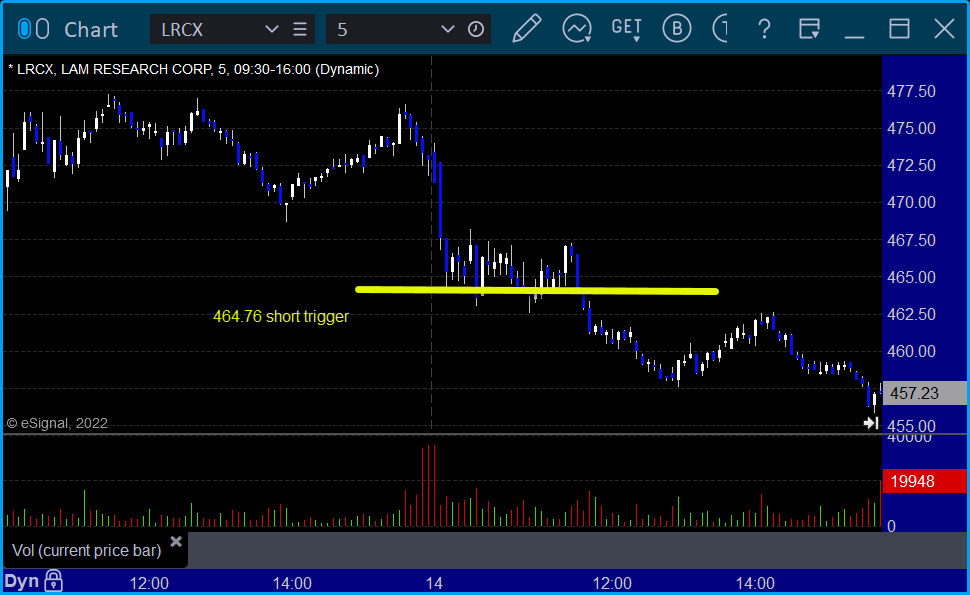This screenshot has height=595, width=970.
Task: Minimize the chart window
Action: [x=854, y=36]
